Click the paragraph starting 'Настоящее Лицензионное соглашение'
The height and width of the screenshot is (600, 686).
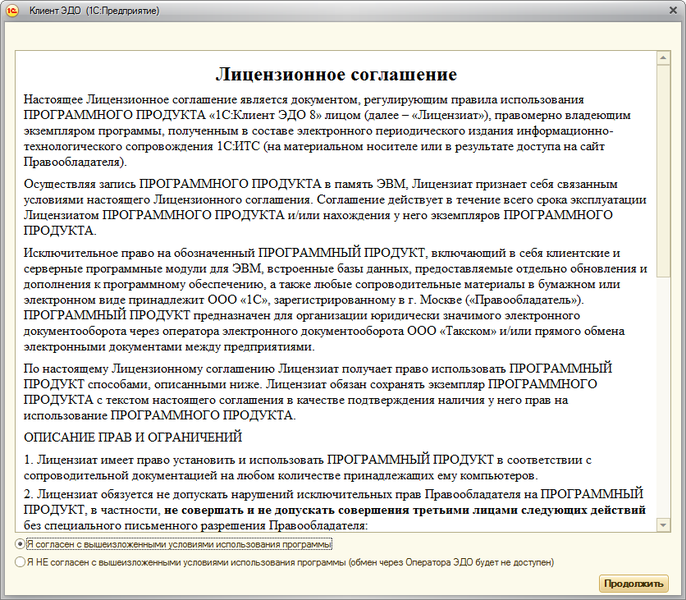point(327,130)
